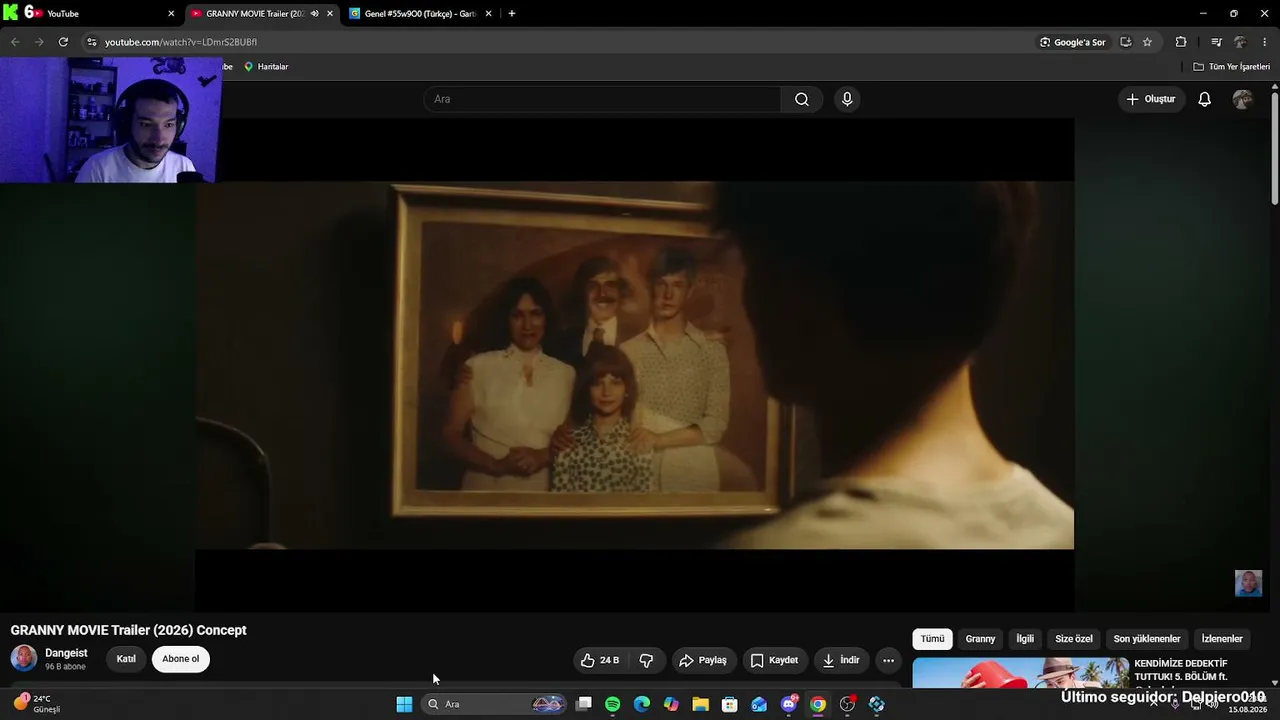Open Microsoft Edge from the taskbar

coord(642,704)
